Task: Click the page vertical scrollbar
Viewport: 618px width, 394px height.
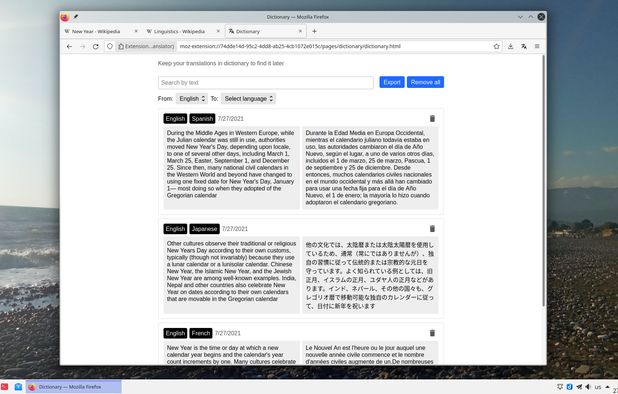Action: pyautogui.click(x=544, y=180)
